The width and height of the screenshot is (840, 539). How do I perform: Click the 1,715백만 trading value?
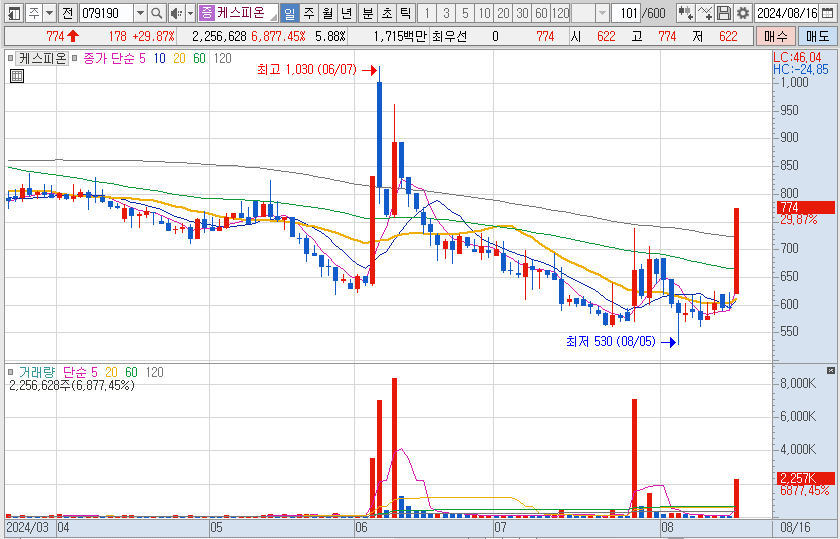pyautogui.click(x=399, y=36)
